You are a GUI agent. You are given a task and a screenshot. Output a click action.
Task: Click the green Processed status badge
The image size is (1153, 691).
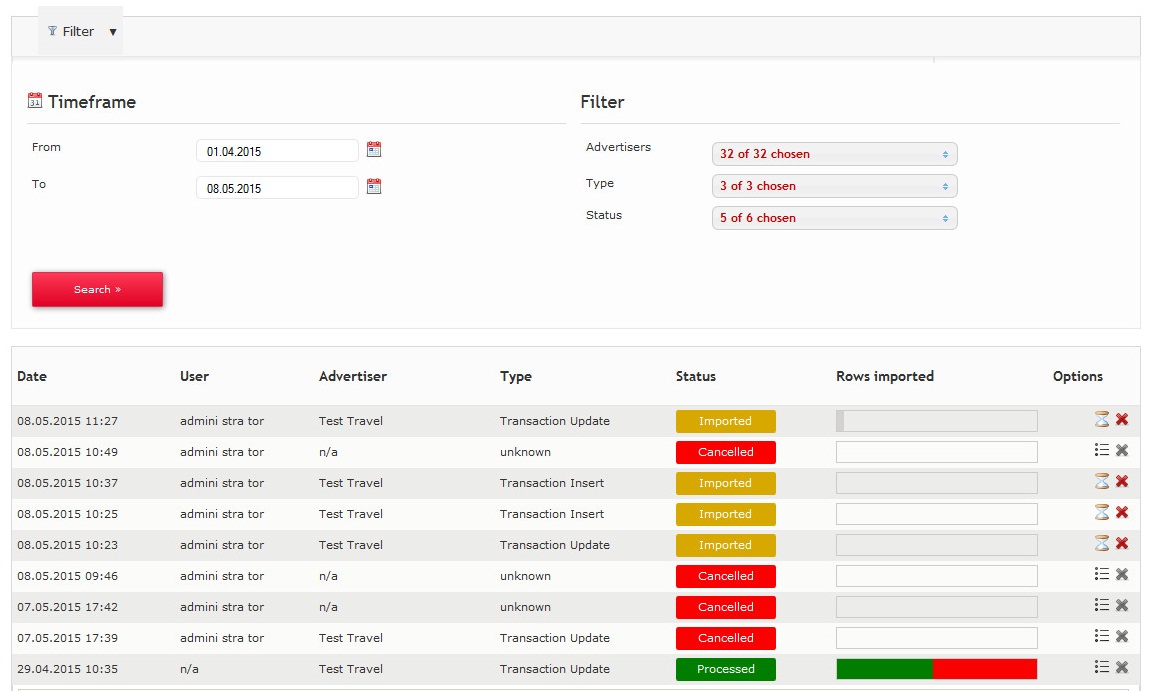coord(726,669)
